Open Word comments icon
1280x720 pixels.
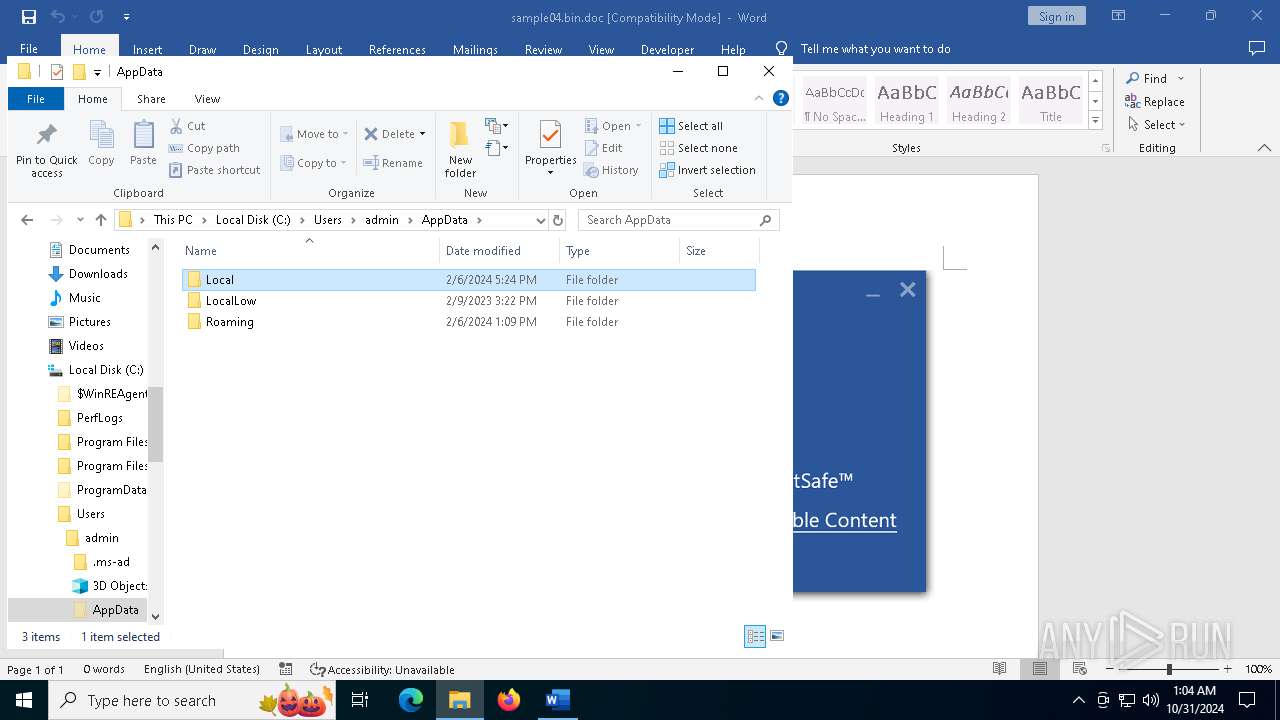(1257, 48)
